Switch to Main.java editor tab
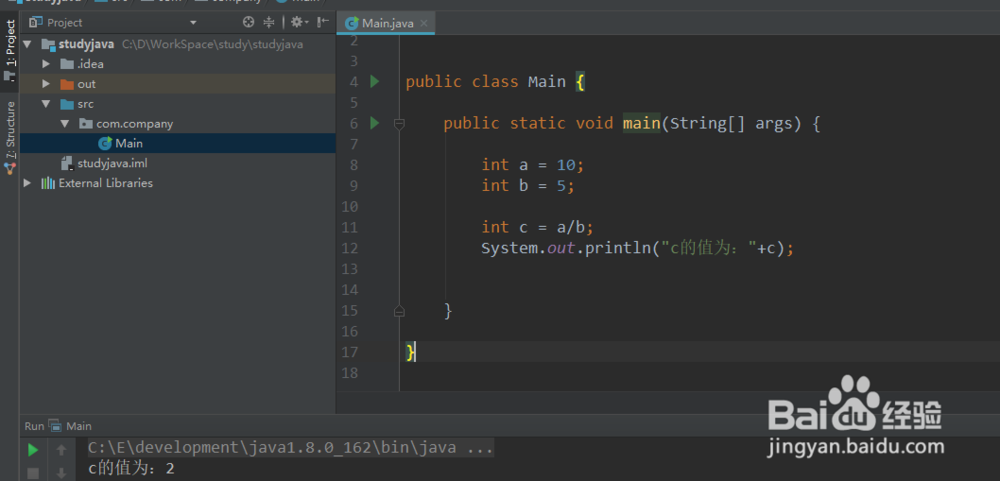Viewport: 1000px width, 481px height. 387,24
